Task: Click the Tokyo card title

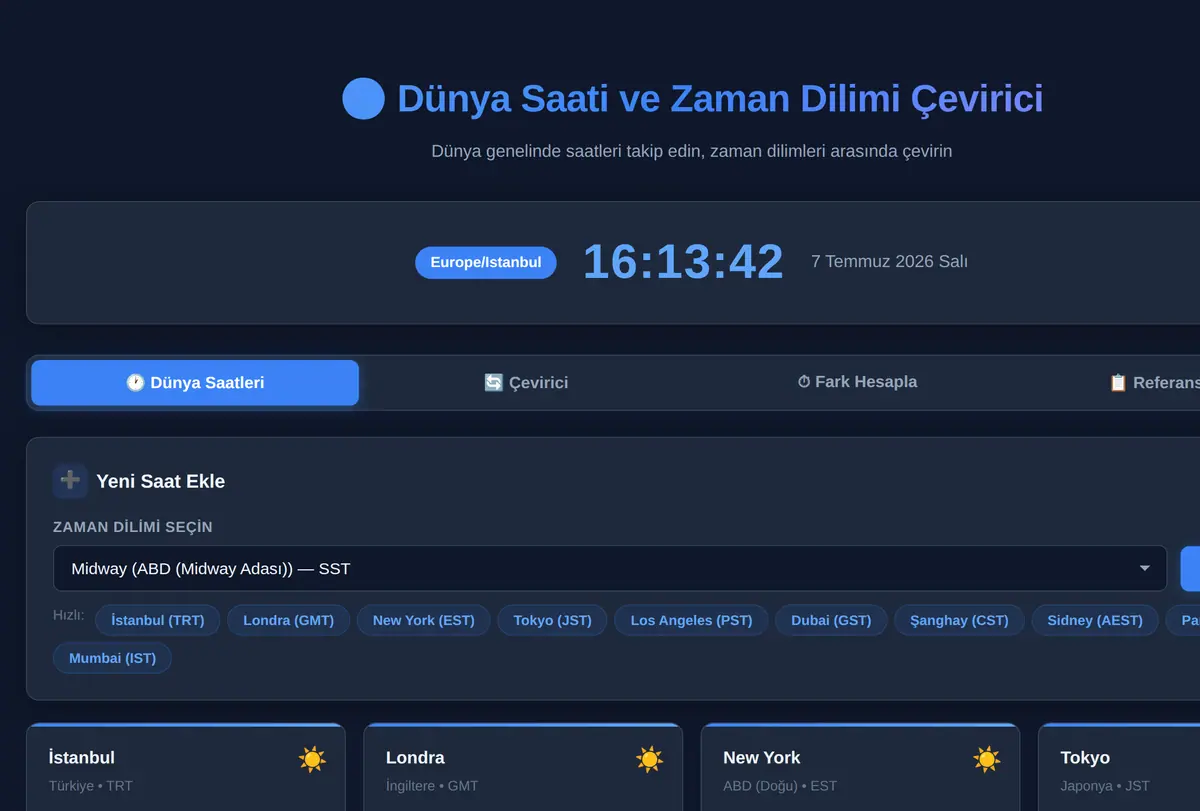Action: click(1085, 758)
